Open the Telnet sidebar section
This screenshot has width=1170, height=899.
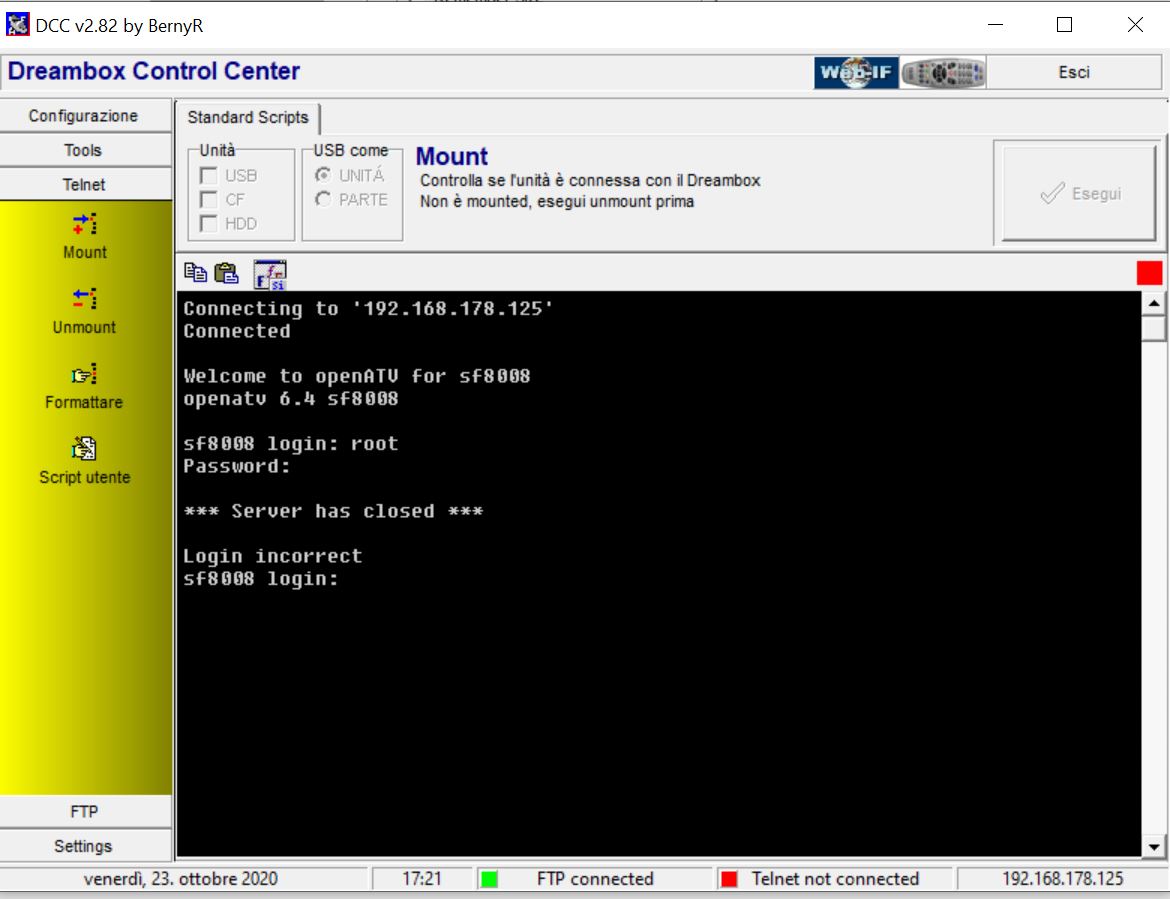click(x=86, y=184)
